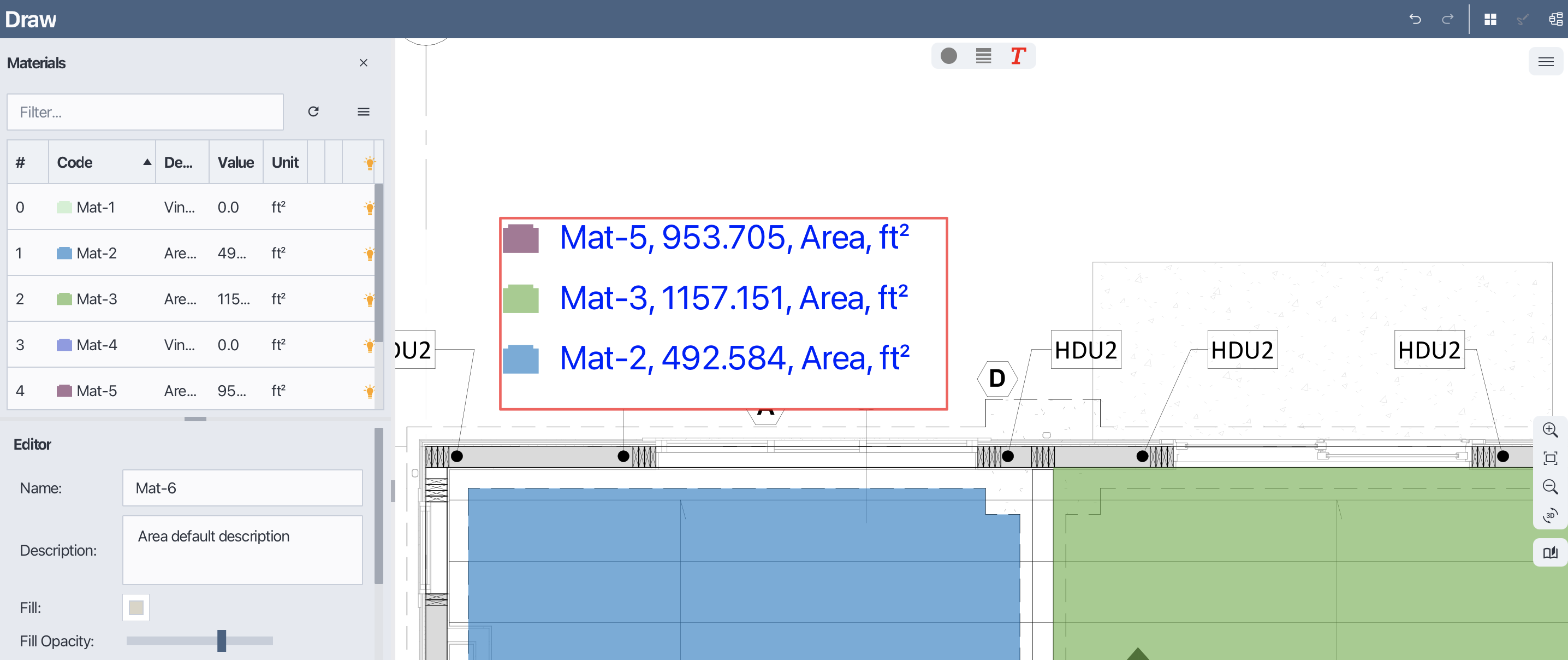1568x660 pixels.
Task: Open the canvas hamburger menu on the right
Action: (1545, 62)
